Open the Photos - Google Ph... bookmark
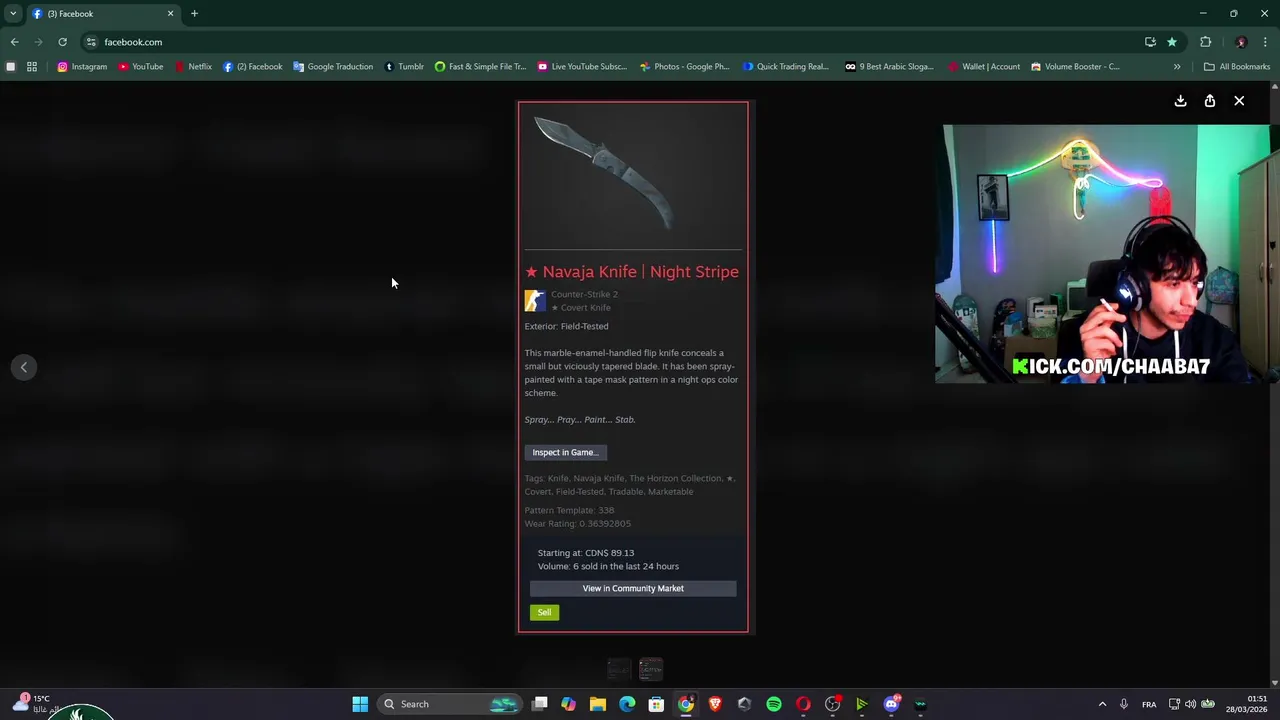This screenshot has height=720, width=1280. coord(685,67)
